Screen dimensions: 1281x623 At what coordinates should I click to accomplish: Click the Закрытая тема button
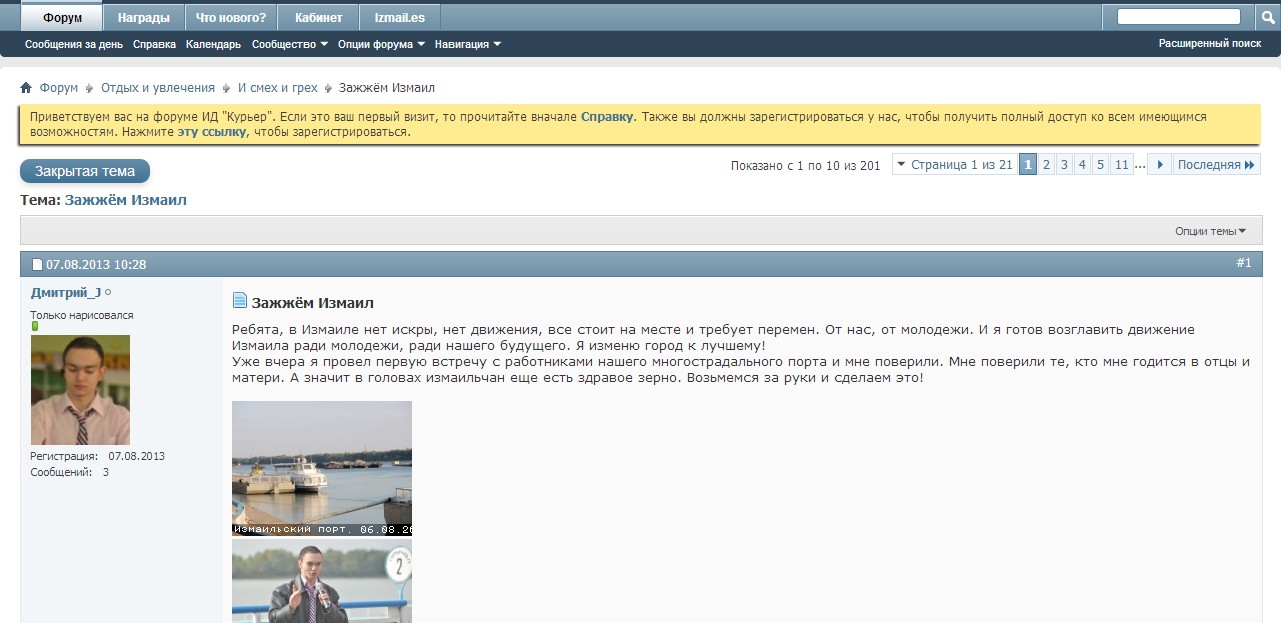[x=85, y=171]
